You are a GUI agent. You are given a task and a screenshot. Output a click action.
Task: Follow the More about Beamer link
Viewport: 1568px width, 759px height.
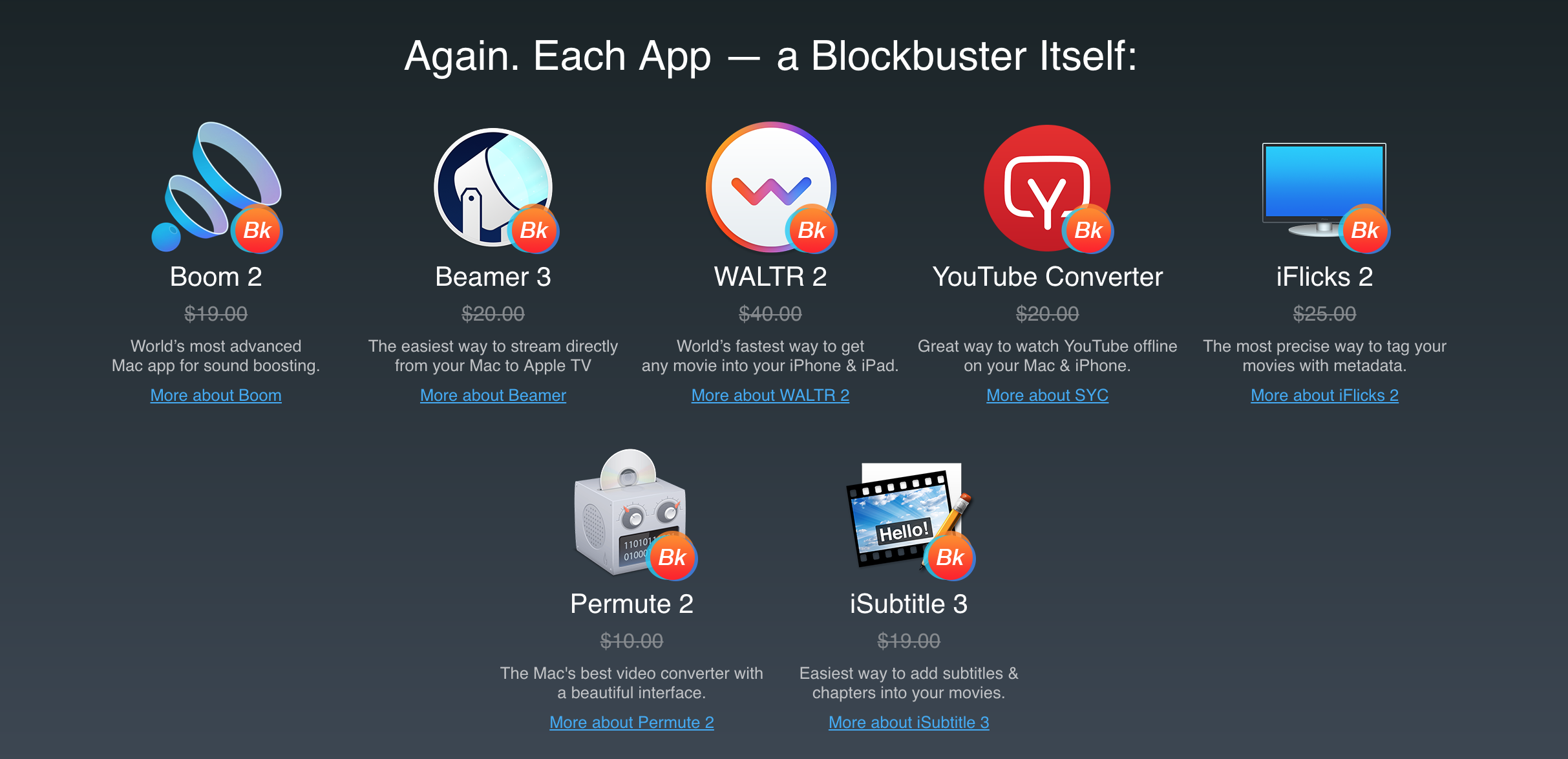coord(493,395)
